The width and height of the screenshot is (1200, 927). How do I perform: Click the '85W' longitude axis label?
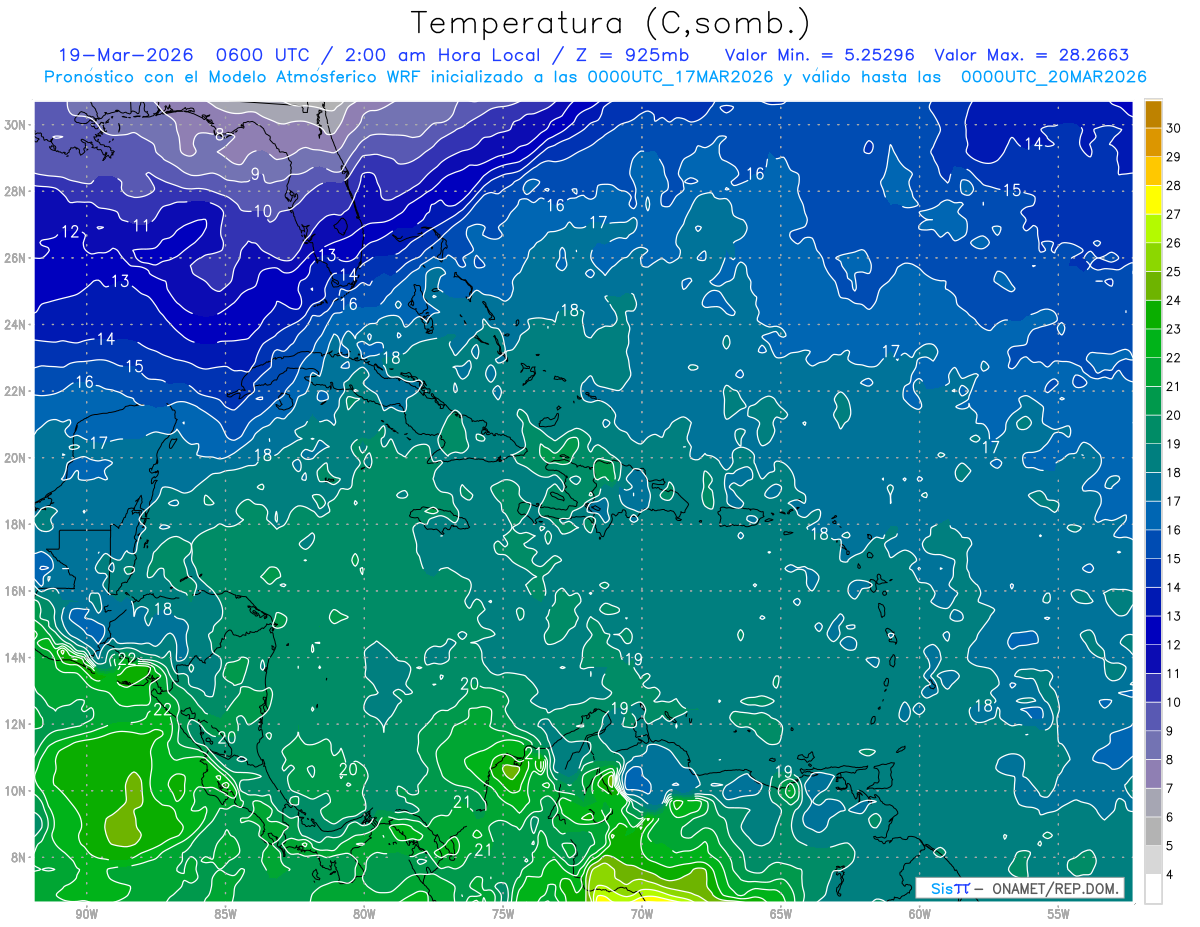tap(226, 914)
